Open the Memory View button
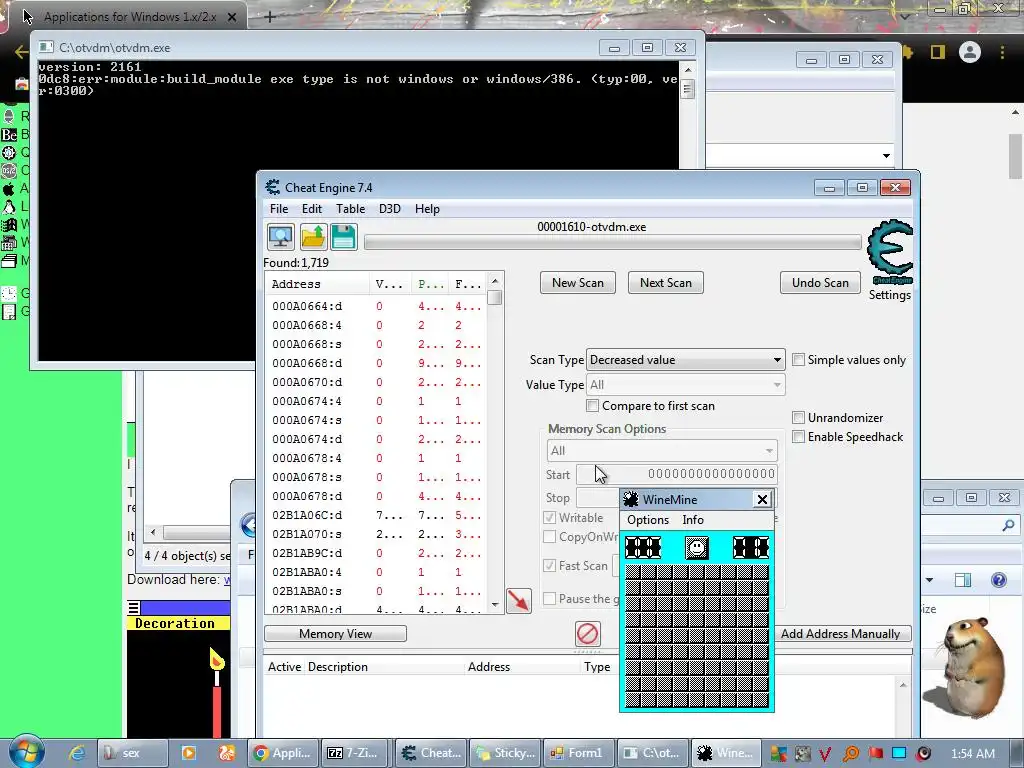This screenshot has width=1024, height=768. (x=335, y=633)
